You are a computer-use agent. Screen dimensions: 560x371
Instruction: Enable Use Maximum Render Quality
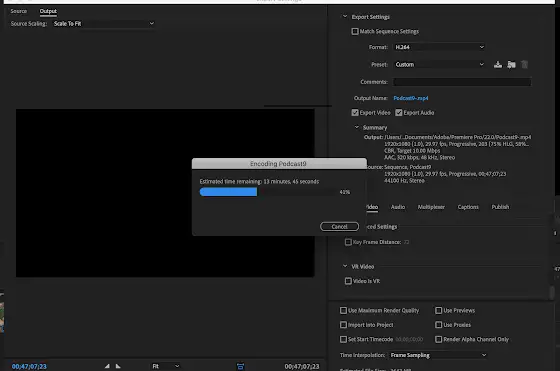(343, 310)
